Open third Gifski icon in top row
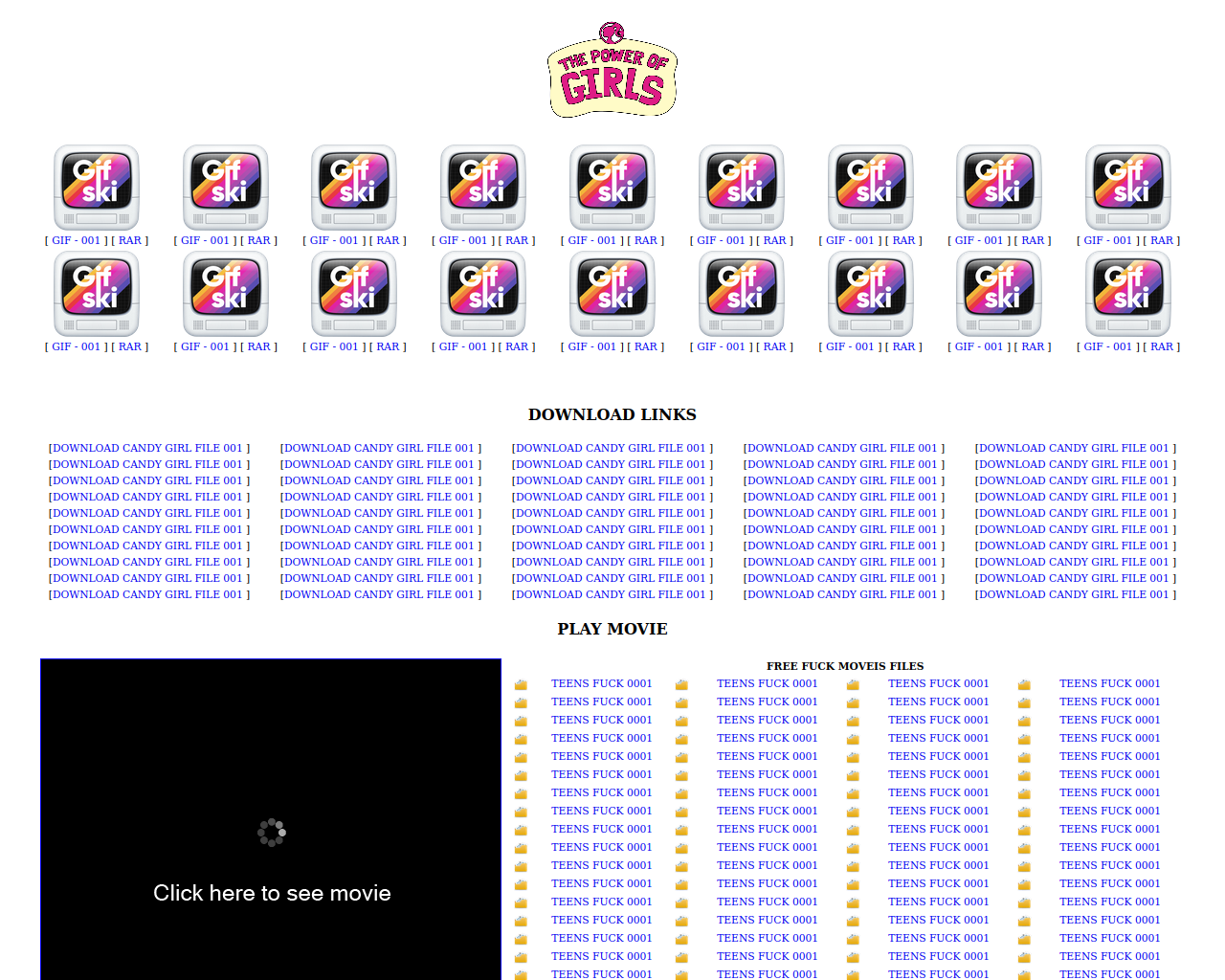Image resolution: width=1225 pixels, height=980 pixels. 354,188
